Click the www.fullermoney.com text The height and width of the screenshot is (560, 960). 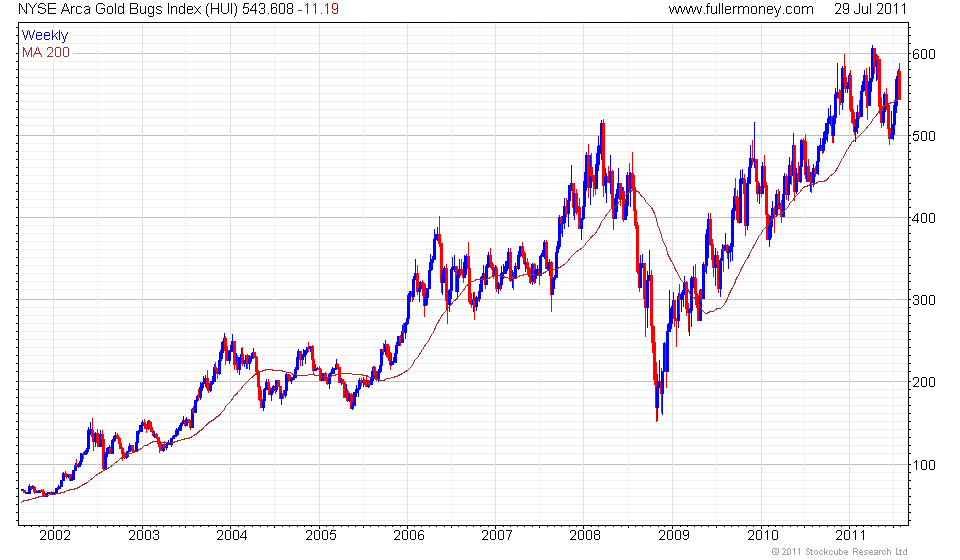(741, 9)
